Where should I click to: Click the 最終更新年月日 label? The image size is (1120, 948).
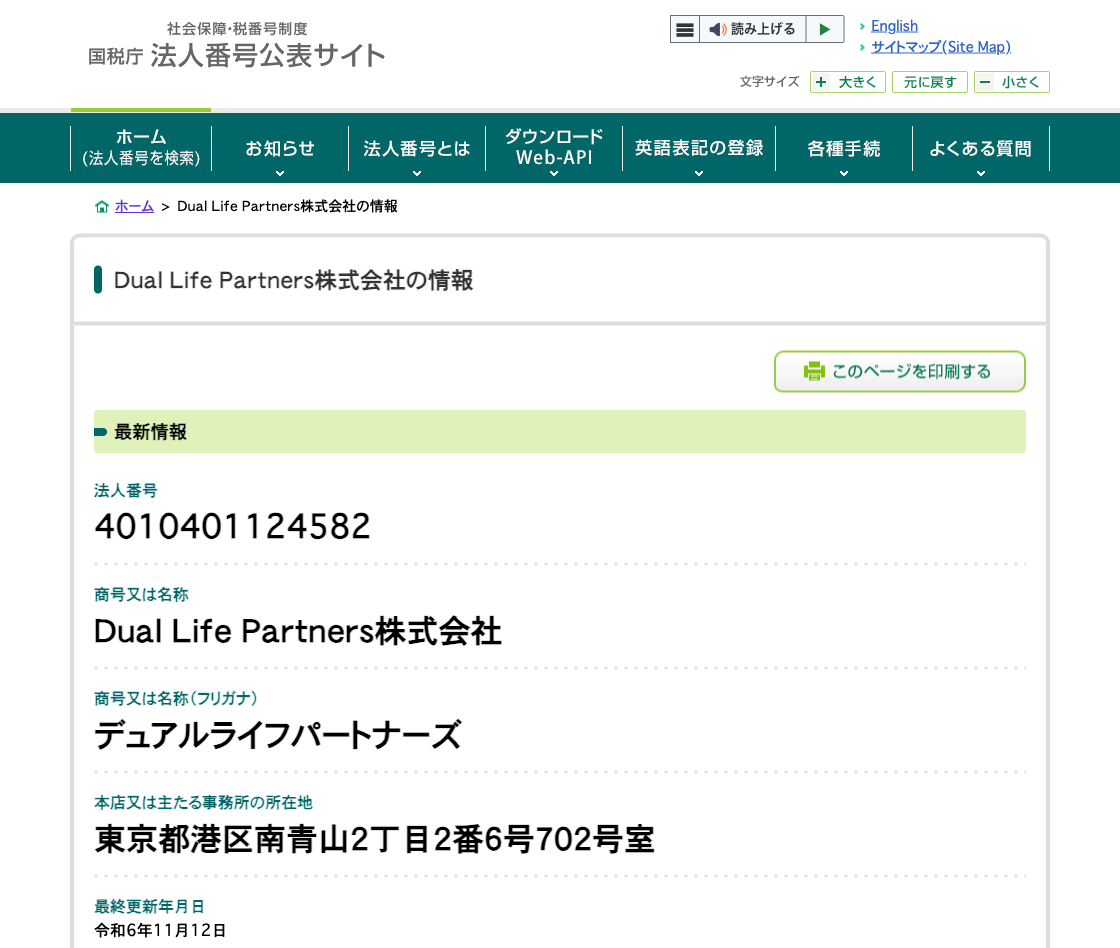149,906
